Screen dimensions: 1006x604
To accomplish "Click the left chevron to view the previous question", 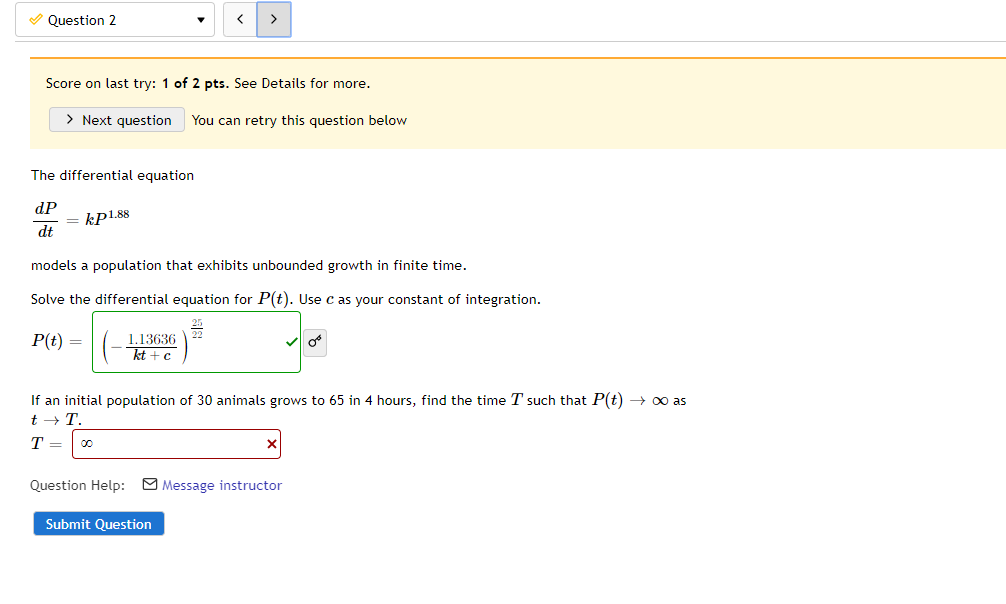I will pos(239,19).
